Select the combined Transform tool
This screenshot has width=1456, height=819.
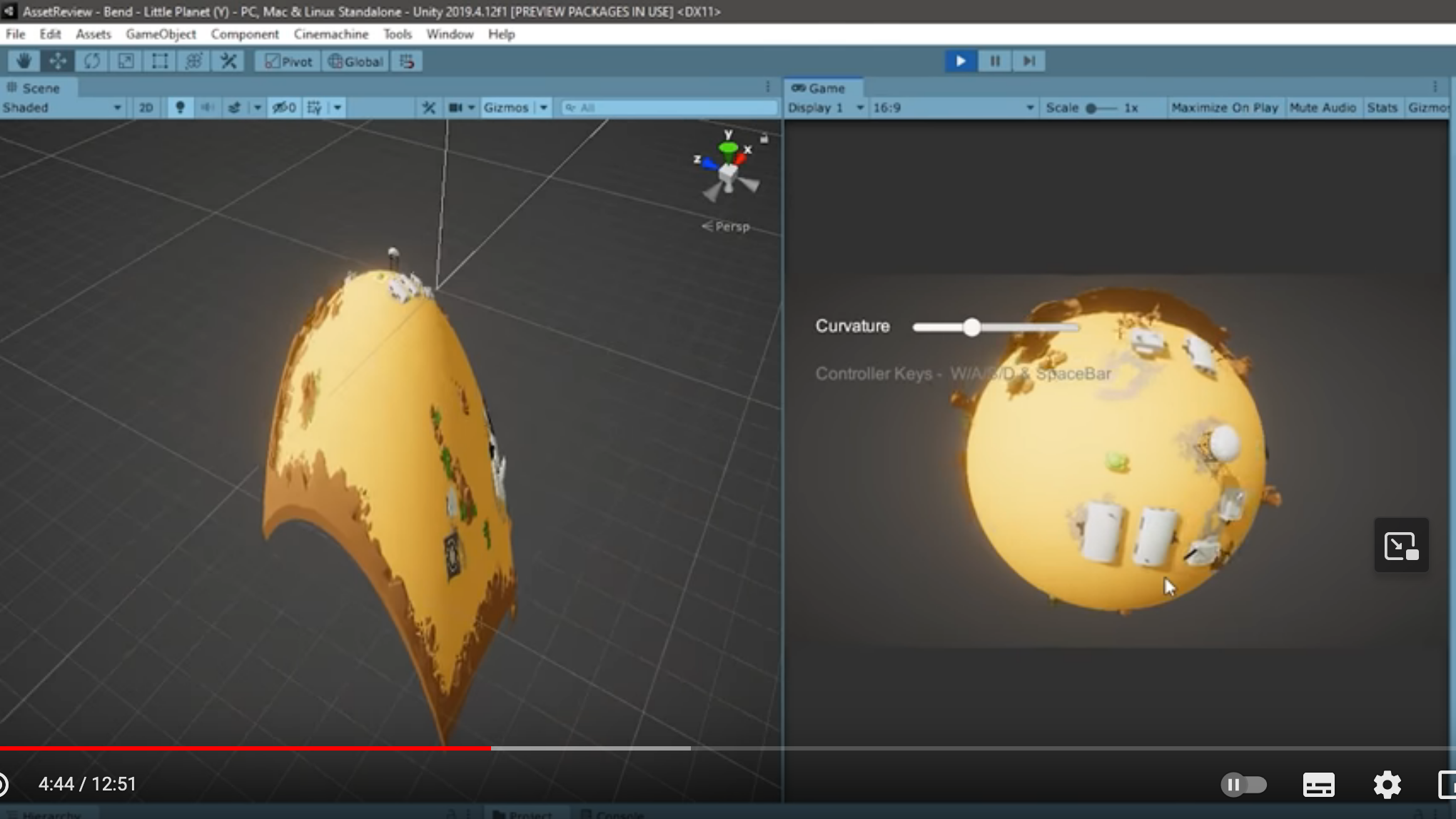[x=194, y=61]
